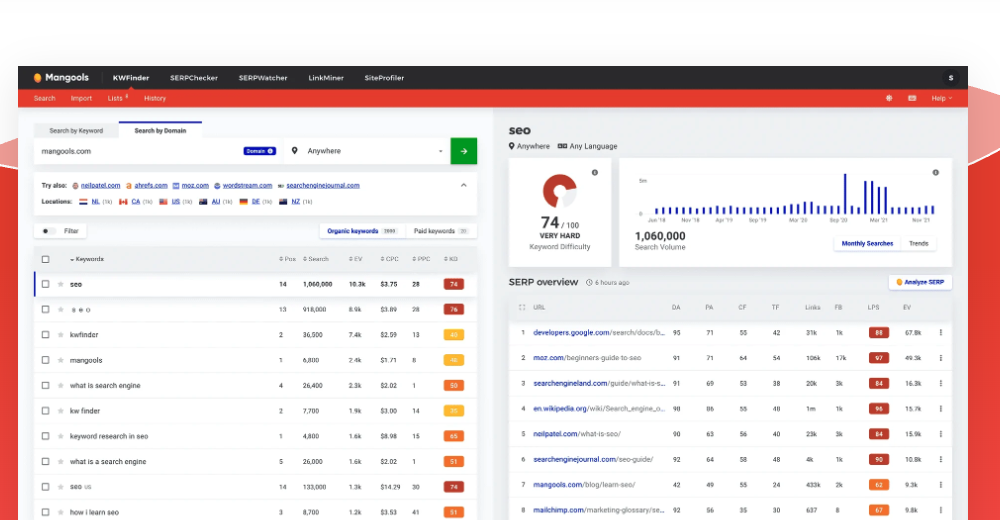Star the seo keyword row

pos(61,285)
